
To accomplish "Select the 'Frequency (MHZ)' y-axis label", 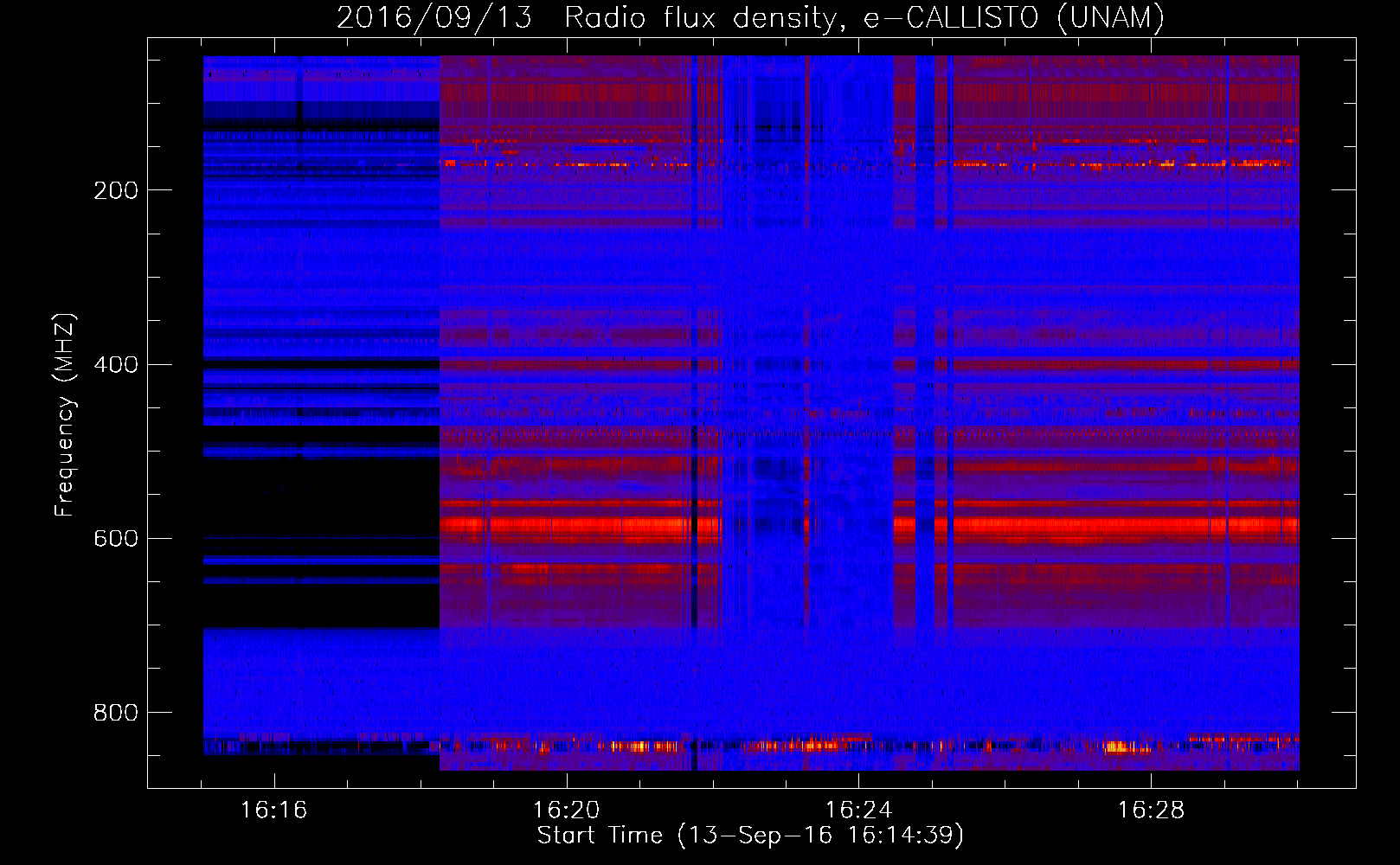I will (x=64, y=414).
